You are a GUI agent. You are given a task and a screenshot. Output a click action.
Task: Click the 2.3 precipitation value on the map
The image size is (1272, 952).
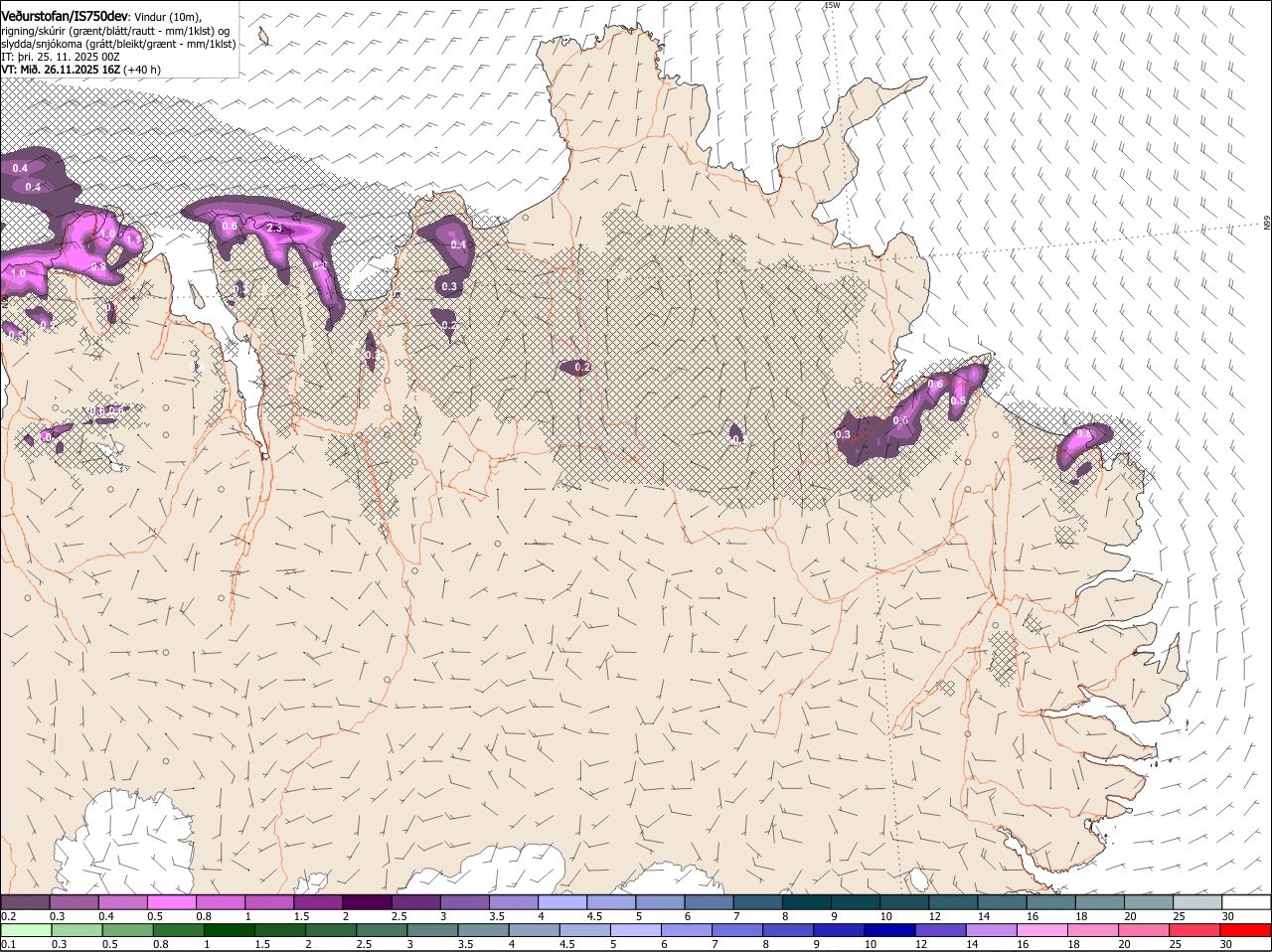click(x=276, y=228)
